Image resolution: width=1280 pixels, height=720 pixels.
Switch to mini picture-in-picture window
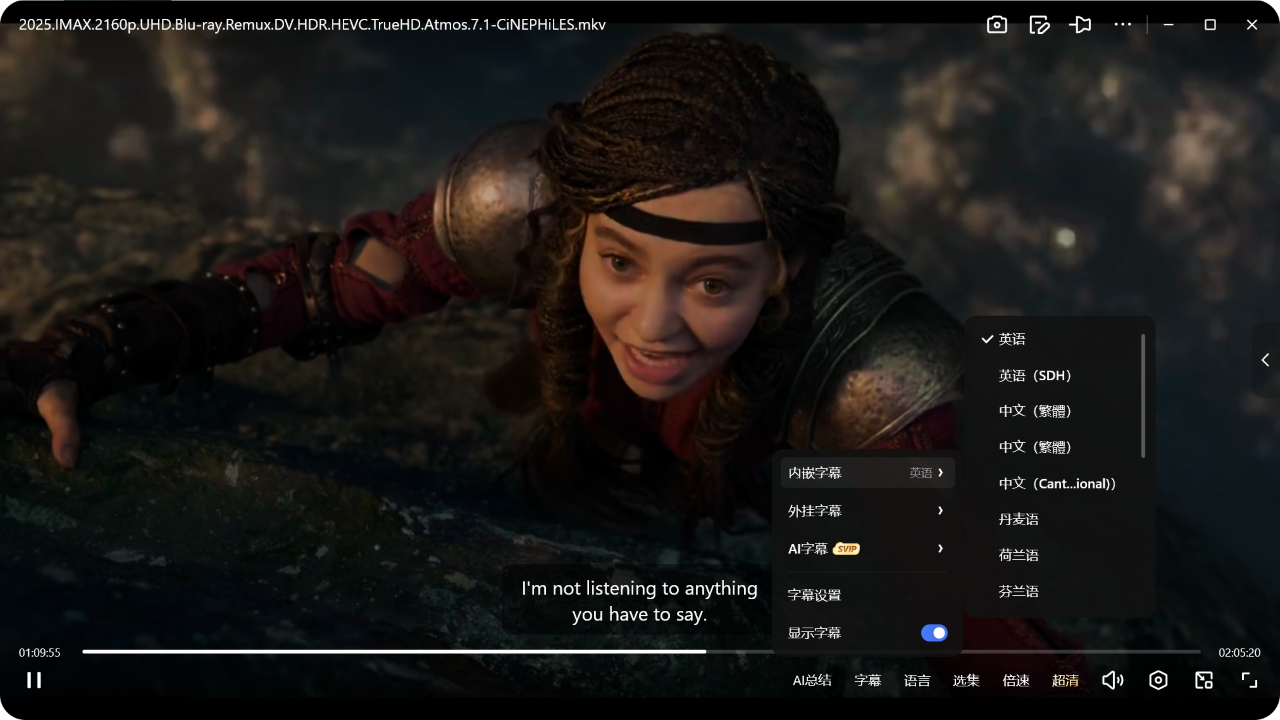click(1204, 680)
